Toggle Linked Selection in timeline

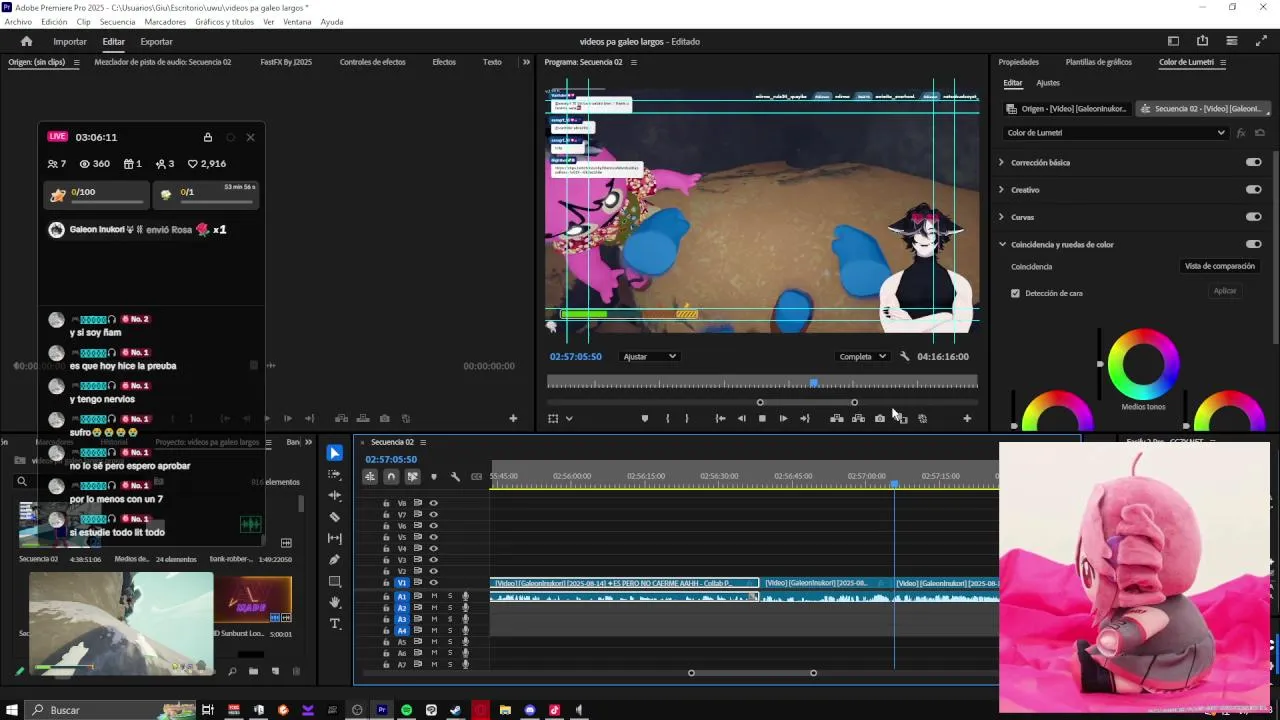(412, 477)
